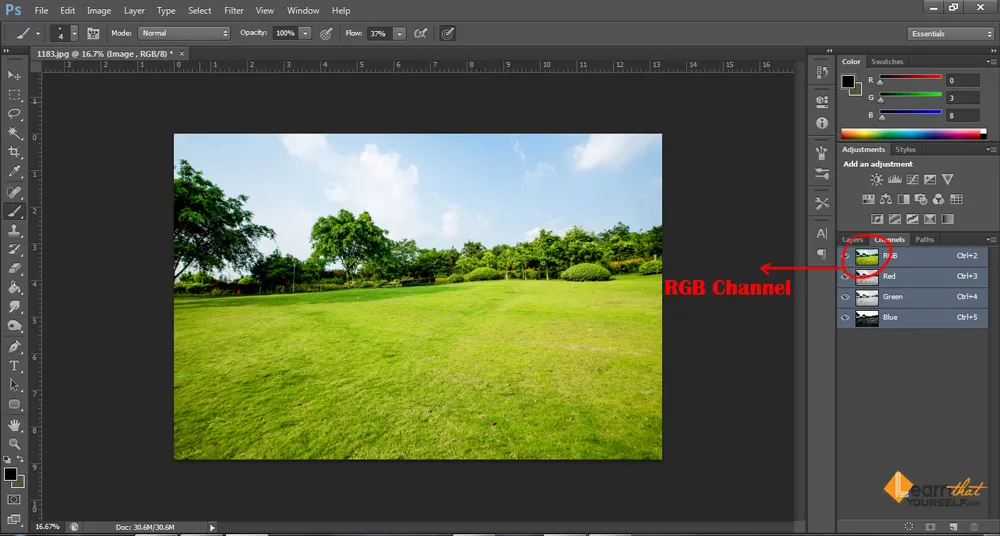Pick the Magic Wand tool
Image resolution: width=1000 pixels, height=536 pixels.
(x=14, y=133)
